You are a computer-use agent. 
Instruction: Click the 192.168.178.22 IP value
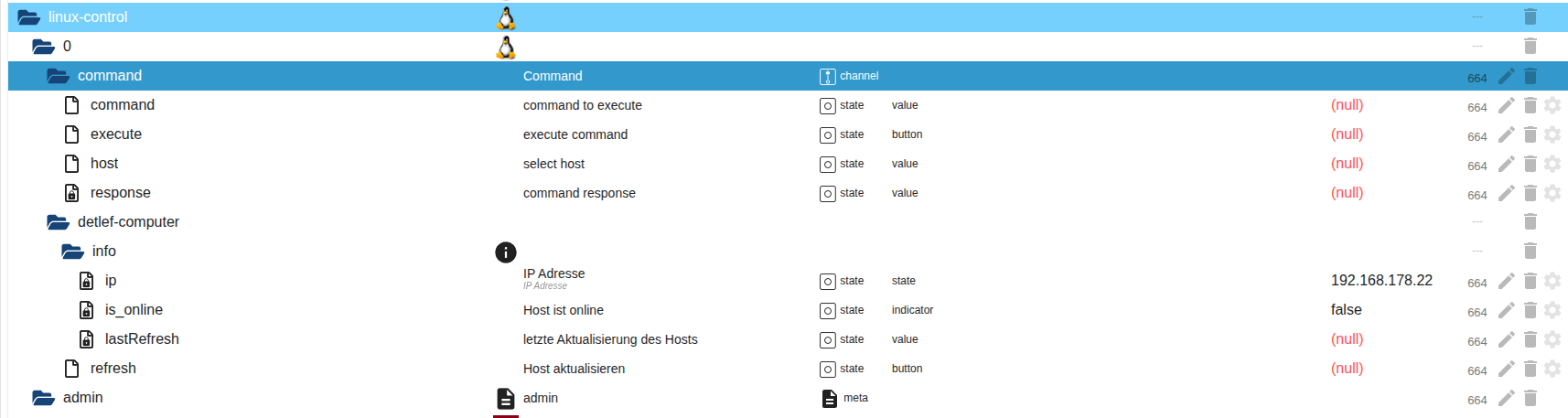click(x=1381, y=281)
